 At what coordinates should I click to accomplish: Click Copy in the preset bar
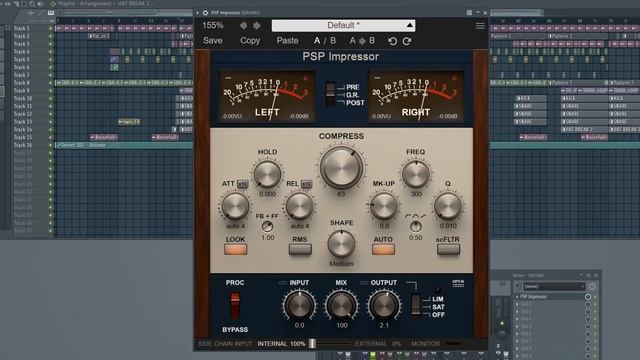250,41
